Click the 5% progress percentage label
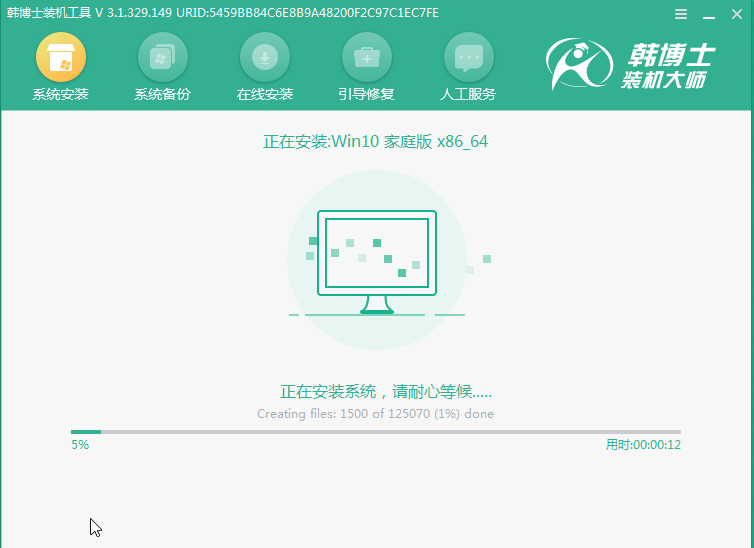 click(80, 445)
